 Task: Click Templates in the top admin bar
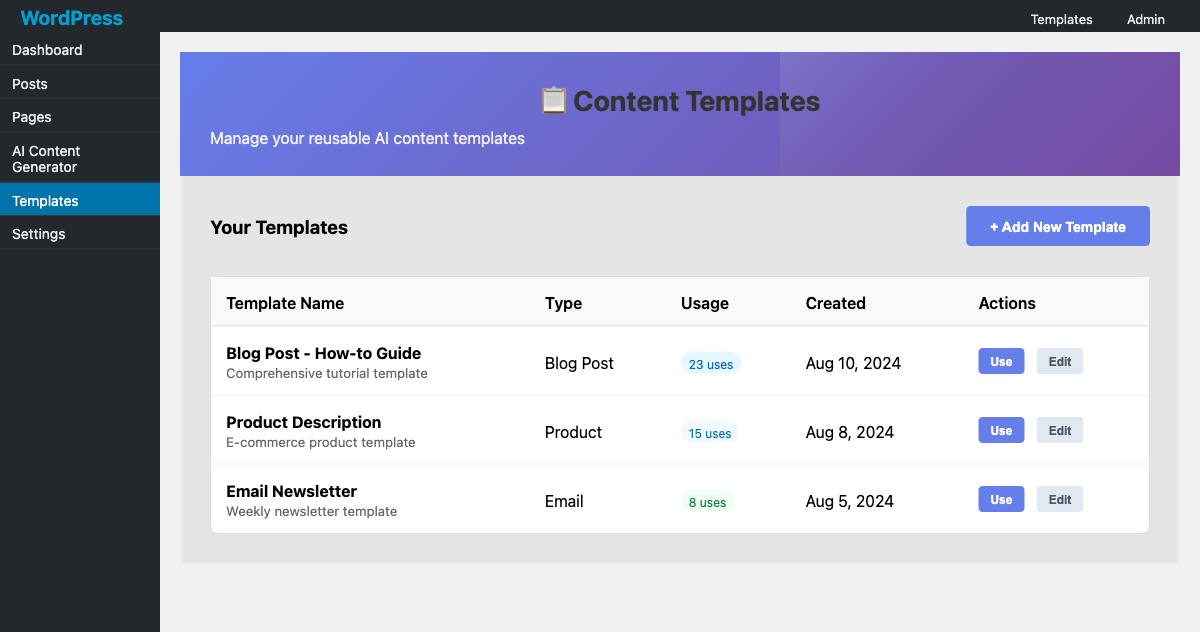[x=1061, y=19]
